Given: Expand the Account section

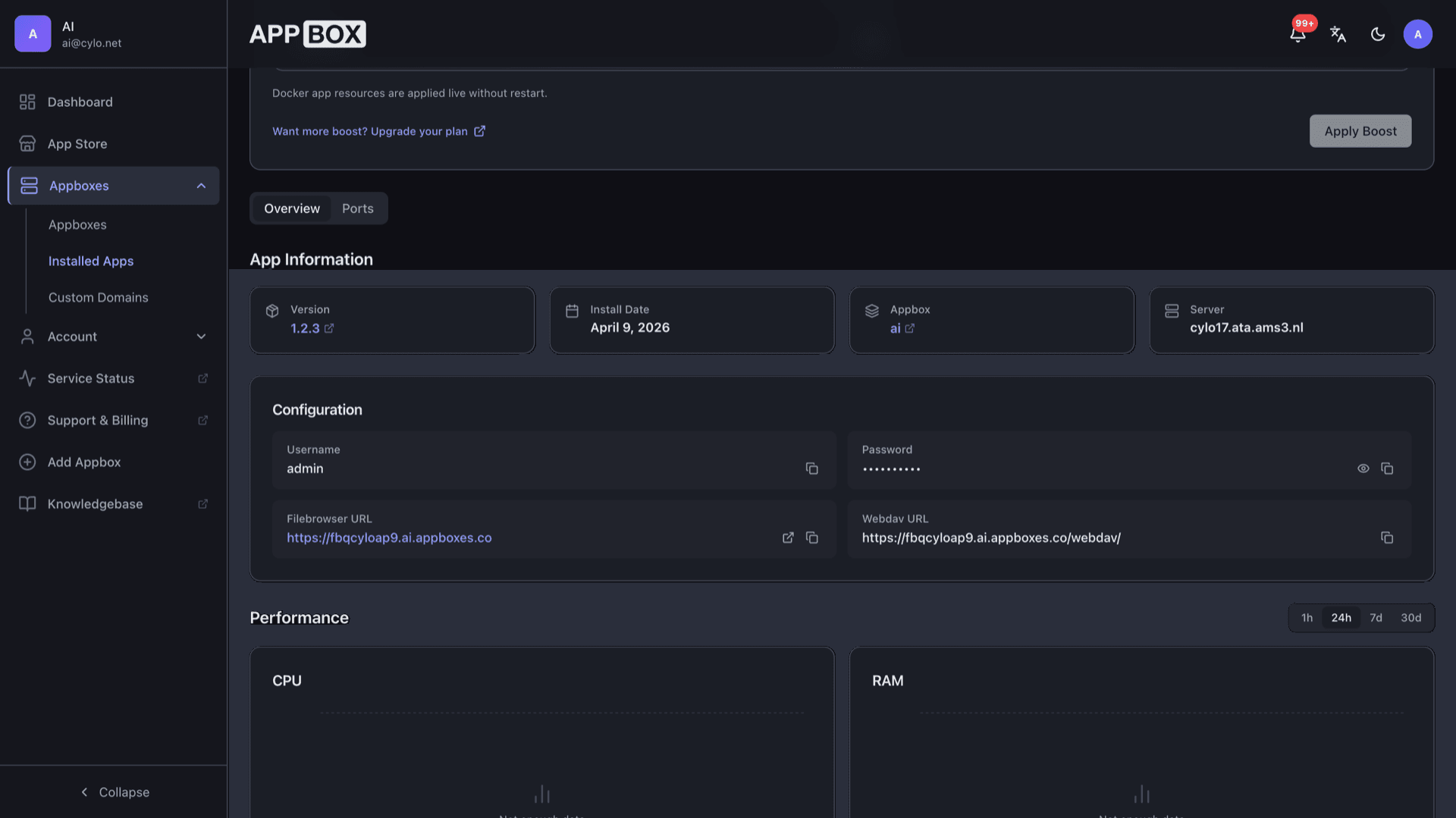Looking at the screenshot, I should 114,337.
